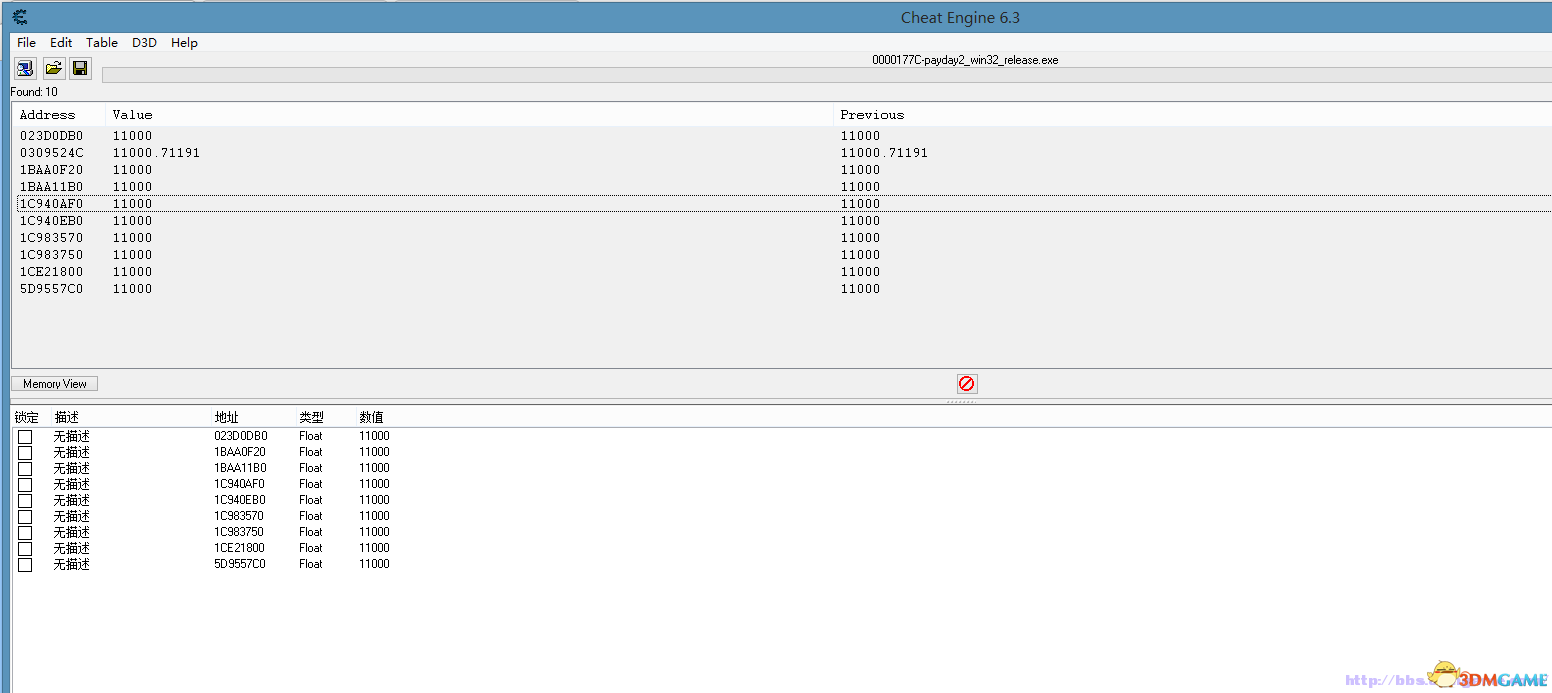Tick the lock checkbox for table address 1C940EB0
The width and height of the screenshot is (1552, 693).
[x=25, y=501]
